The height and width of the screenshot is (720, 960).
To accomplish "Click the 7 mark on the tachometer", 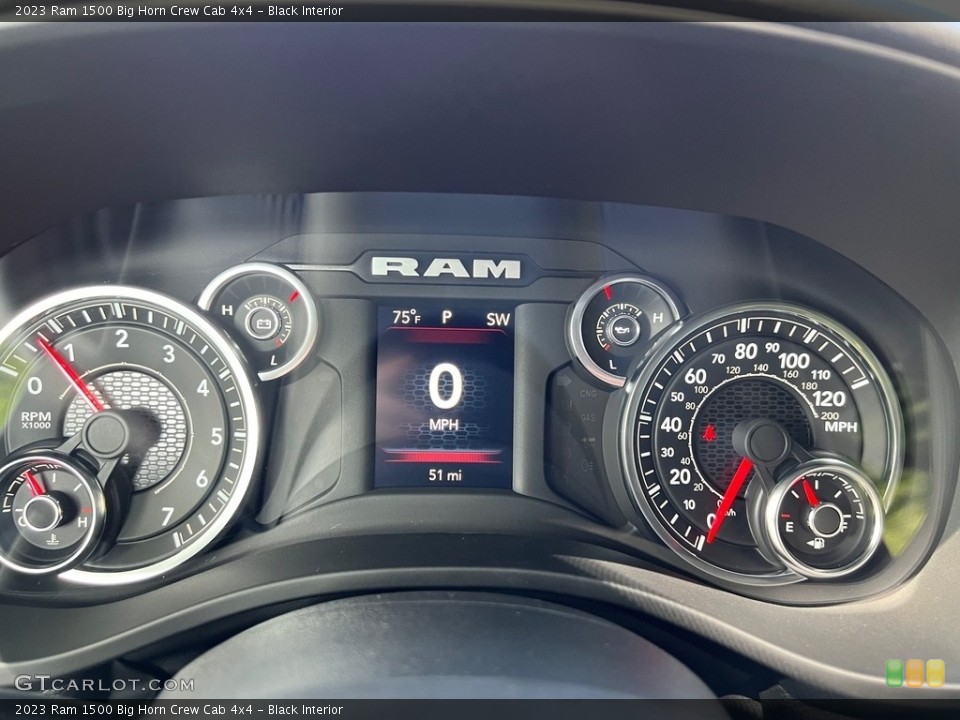I will coord(167,517).
